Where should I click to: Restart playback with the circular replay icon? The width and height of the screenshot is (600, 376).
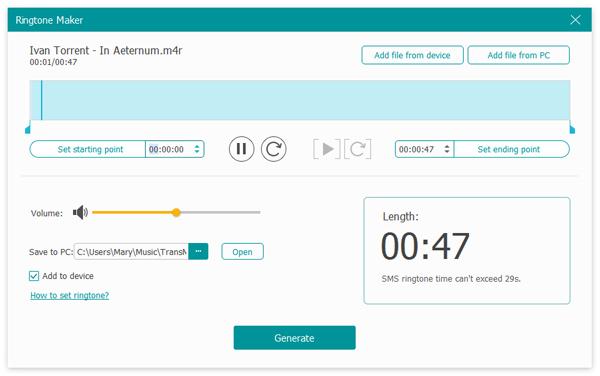click(x=274, y=149)
